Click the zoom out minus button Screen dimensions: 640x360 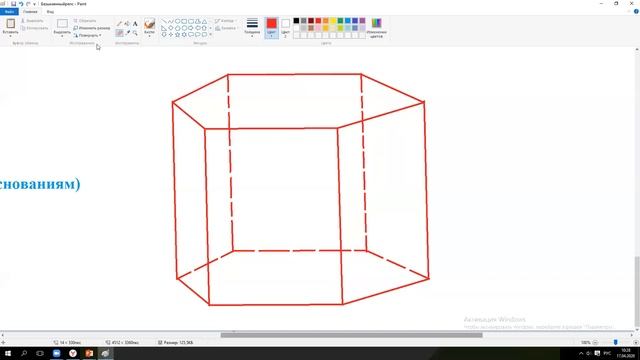click(x=595, y=342)
